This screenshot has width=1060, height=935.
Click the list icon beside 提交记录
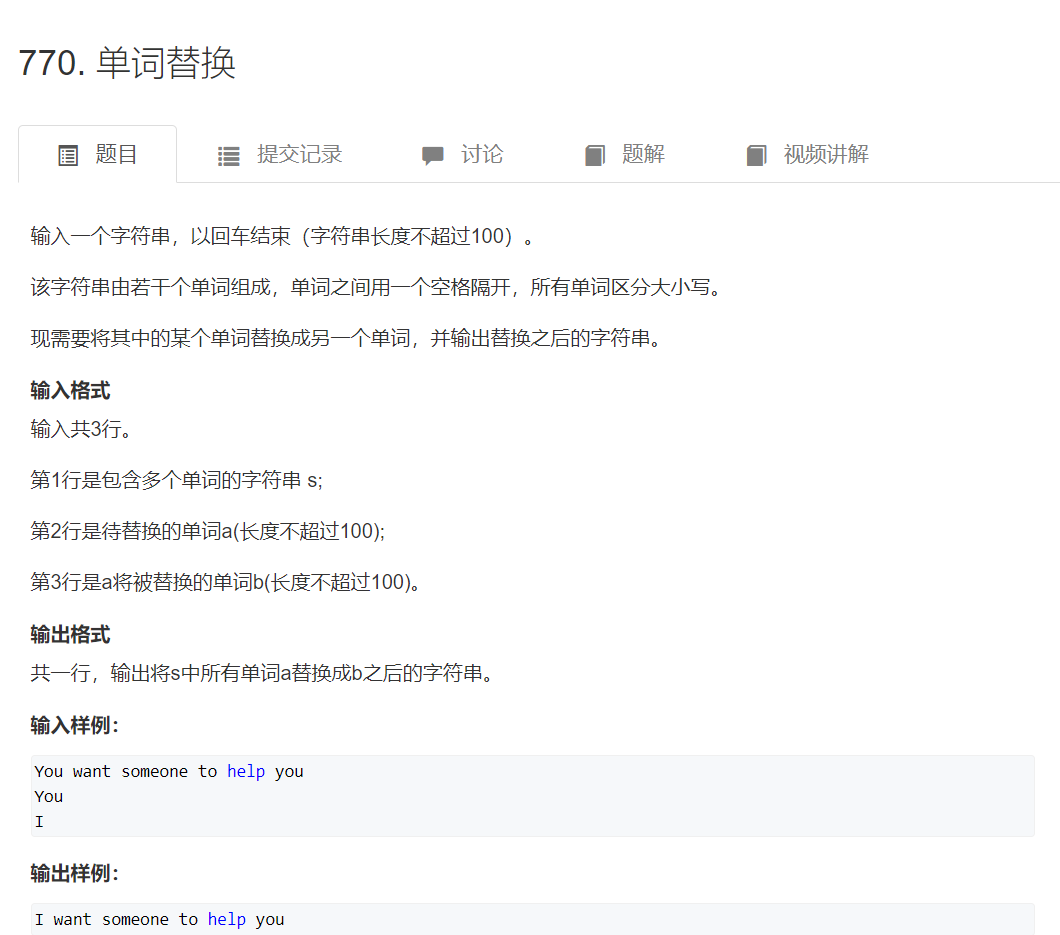228,156
